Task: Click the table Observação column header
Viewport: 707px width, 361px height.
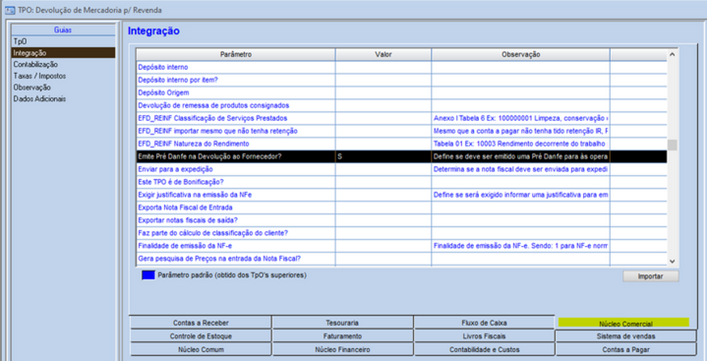Action: click(521, 54)
